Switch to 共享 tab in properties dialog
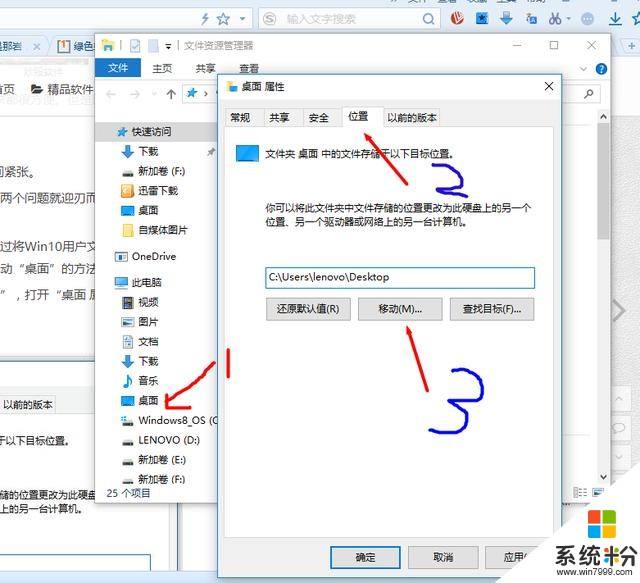 tap(279, 118)
